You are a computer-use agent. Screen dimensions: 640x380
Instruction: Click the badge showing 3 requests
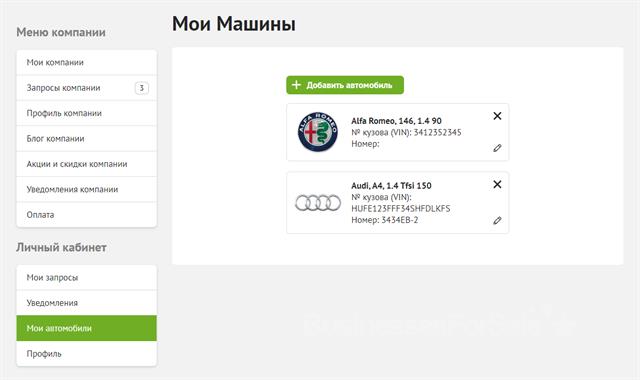(x=142, y=88)
